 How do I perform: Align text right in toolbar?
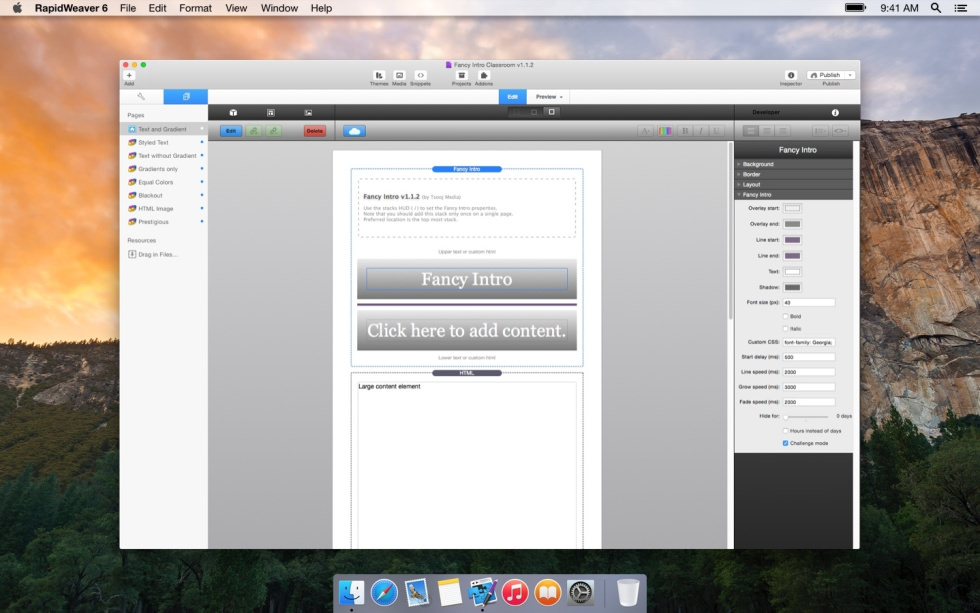(x=782, y=131)
